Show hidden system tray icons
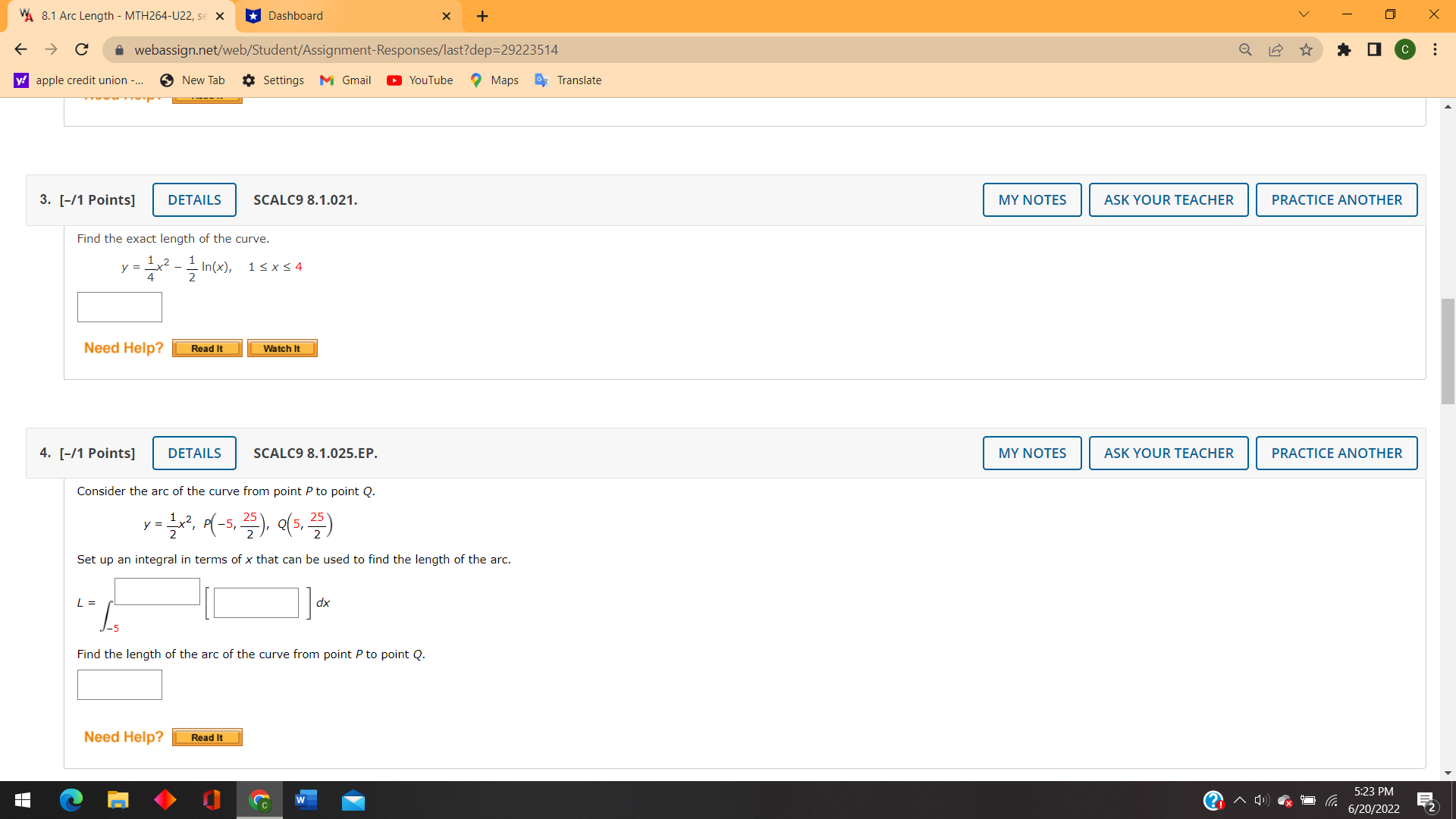The image size is (1456, 819). click(x=1239, y=800)
